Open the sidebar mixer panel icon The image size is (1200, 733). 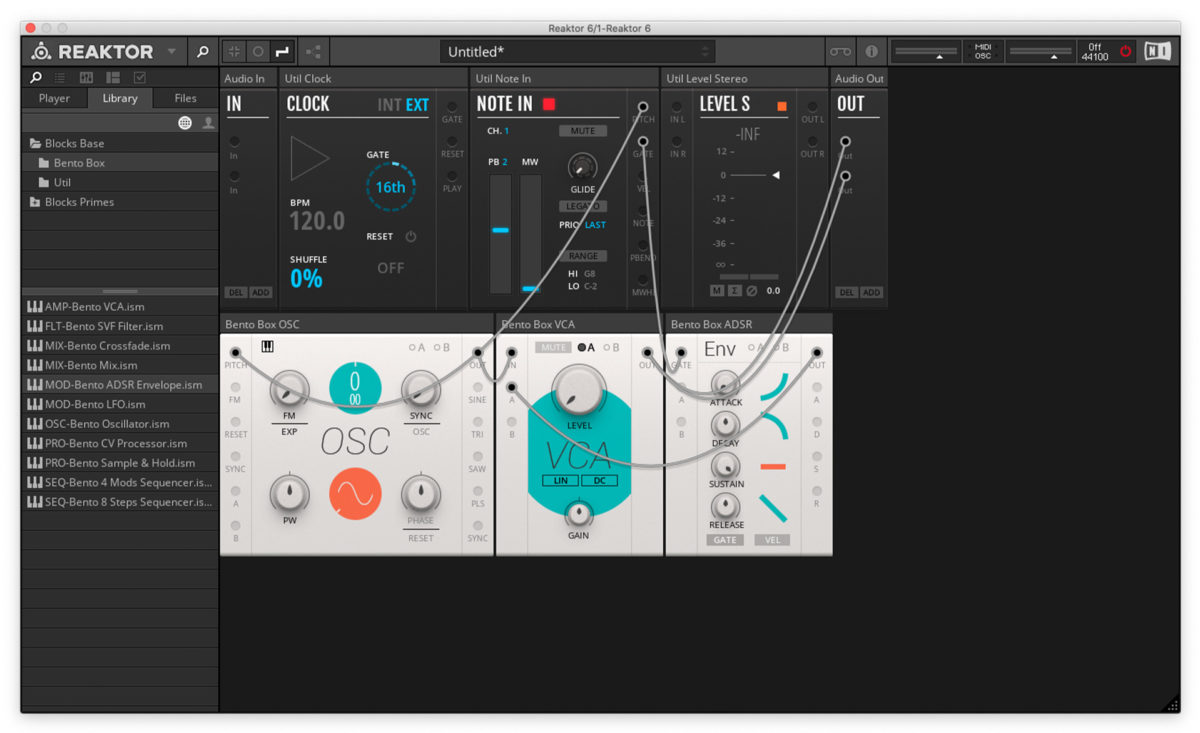click(87, 77)
